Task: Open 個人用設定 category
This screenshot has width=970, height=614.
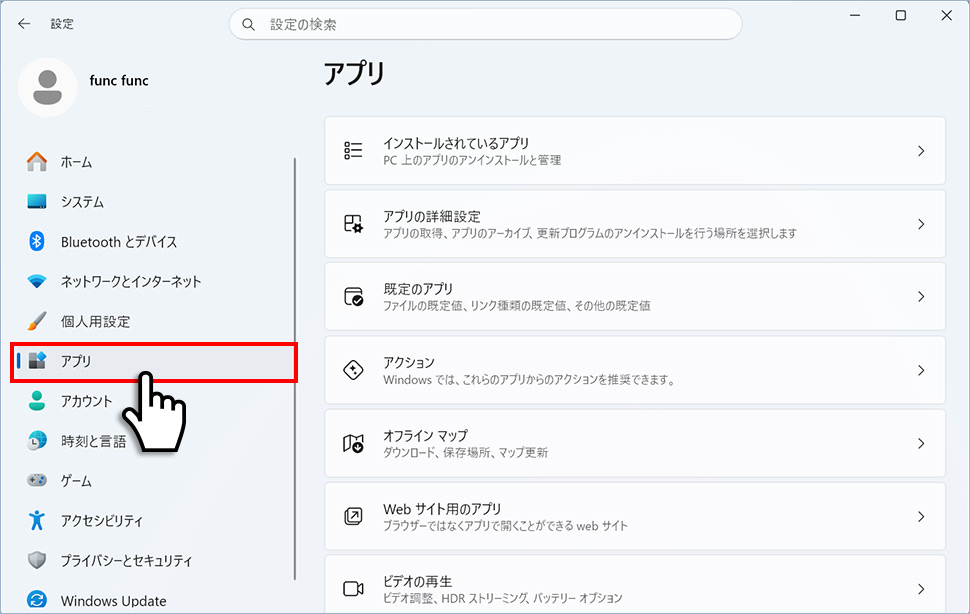Action: pos(152,321)
